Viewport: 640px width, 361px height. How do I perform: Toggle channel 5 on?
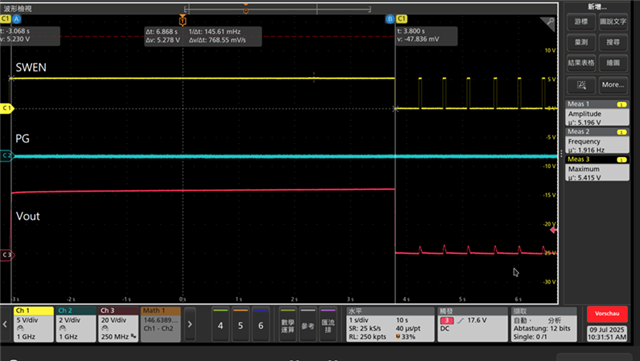[x=240, y=324]
